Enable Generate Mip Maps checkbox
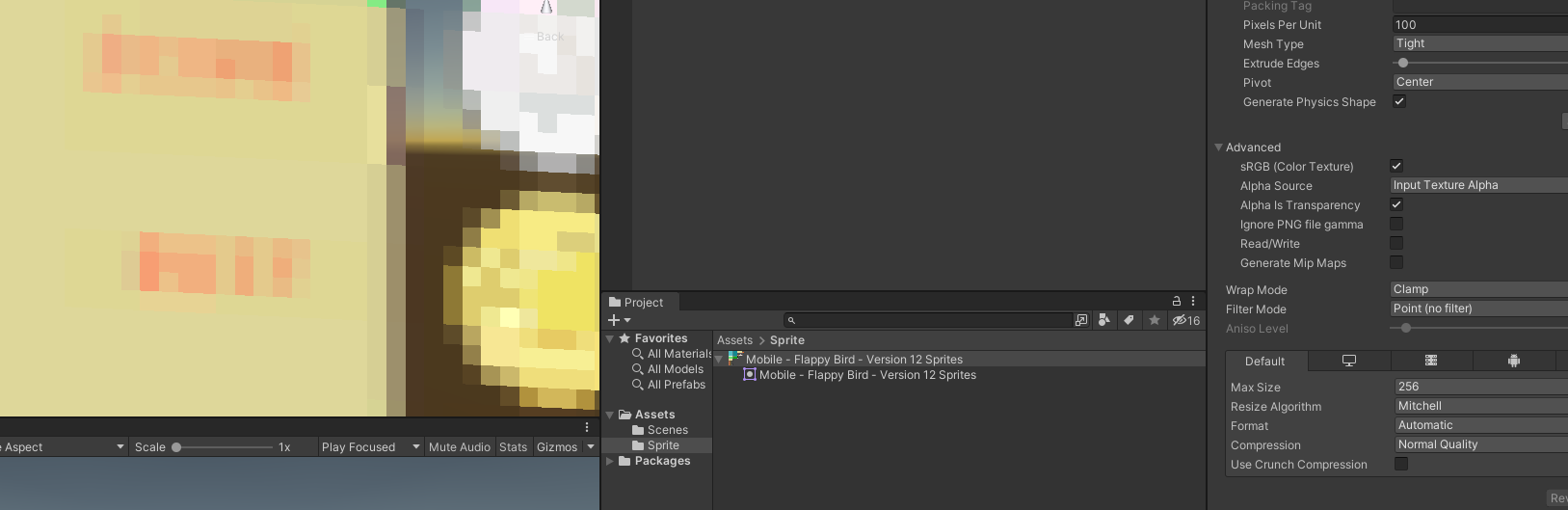1568x510 pixels. (x=1396, y=262)
